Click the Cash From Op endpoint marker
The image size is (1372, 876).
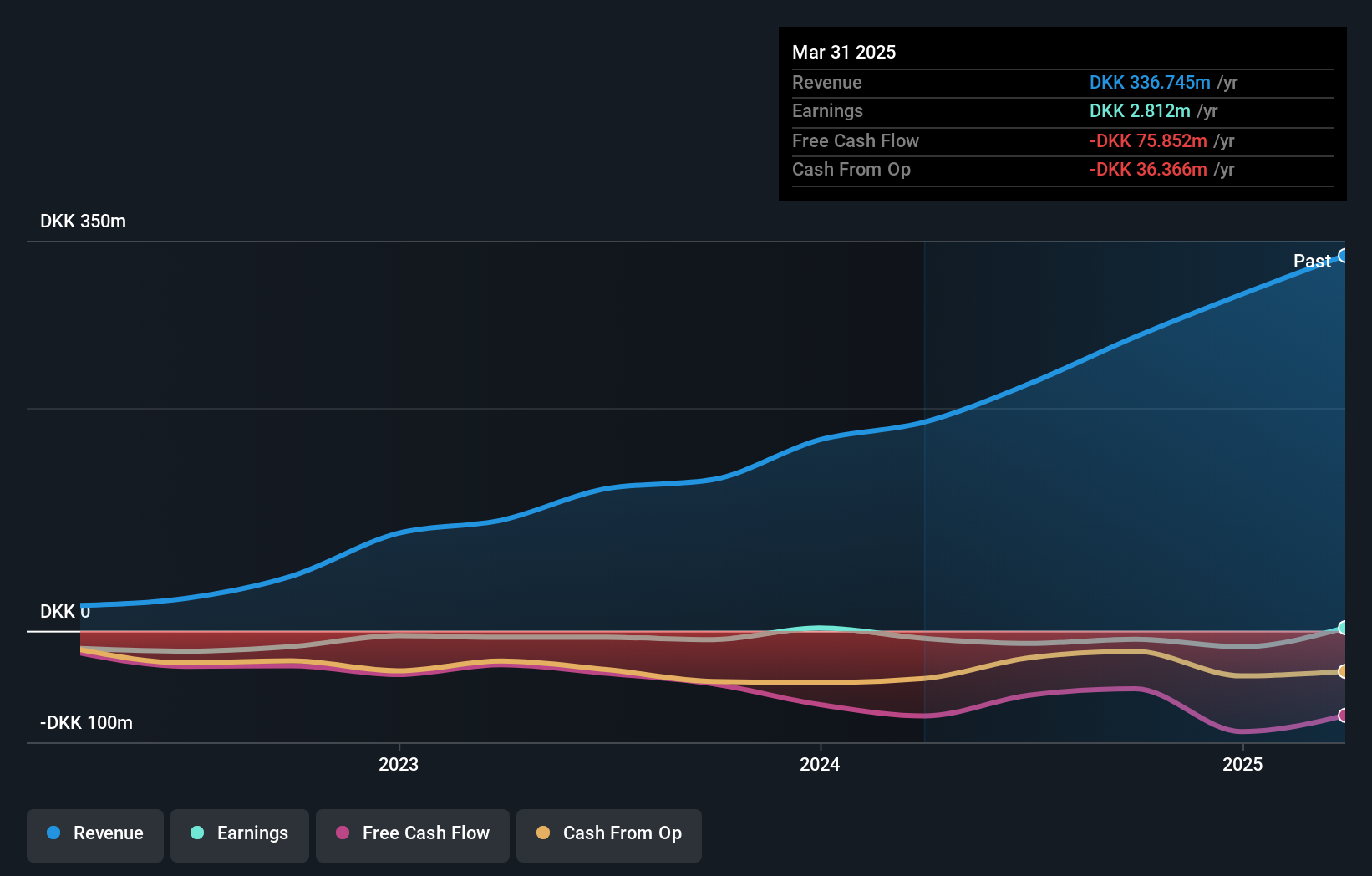click(x=1343, y=671)
